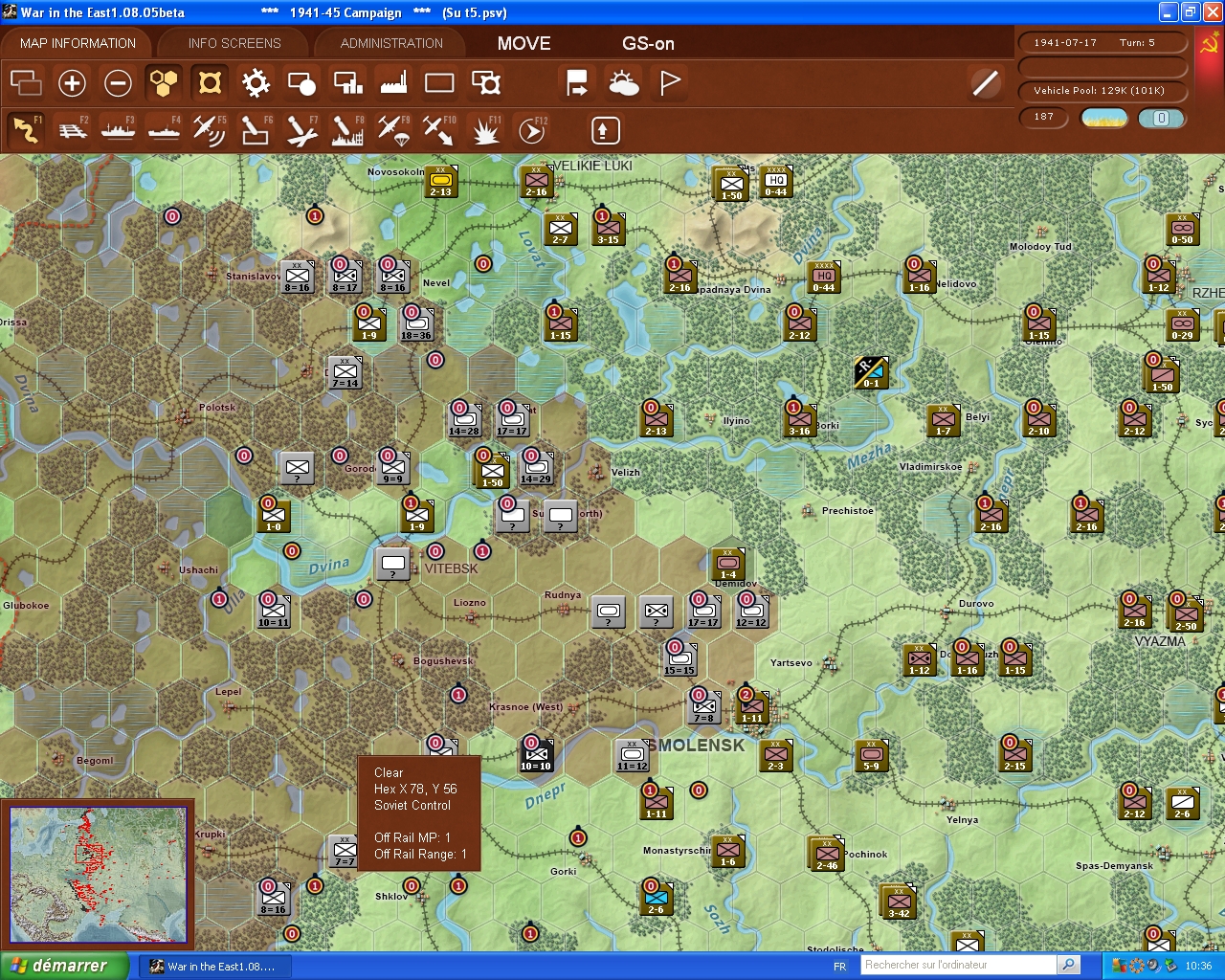Click the FR language indicator
The image size is (1225, 980).
click(839, 966)
